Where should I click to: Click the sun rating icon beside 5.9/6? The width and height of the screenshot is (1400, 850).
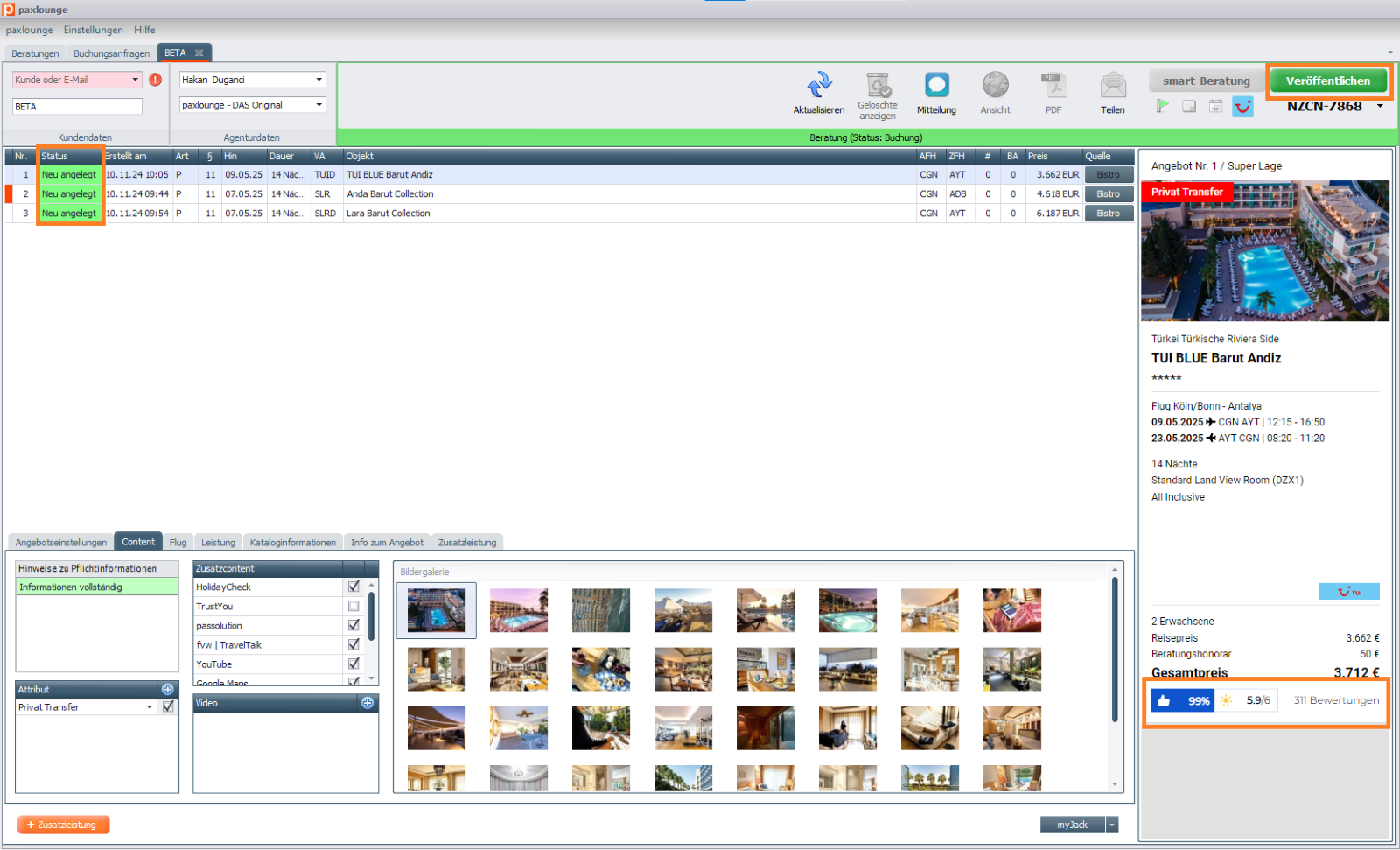[1226, 700]
